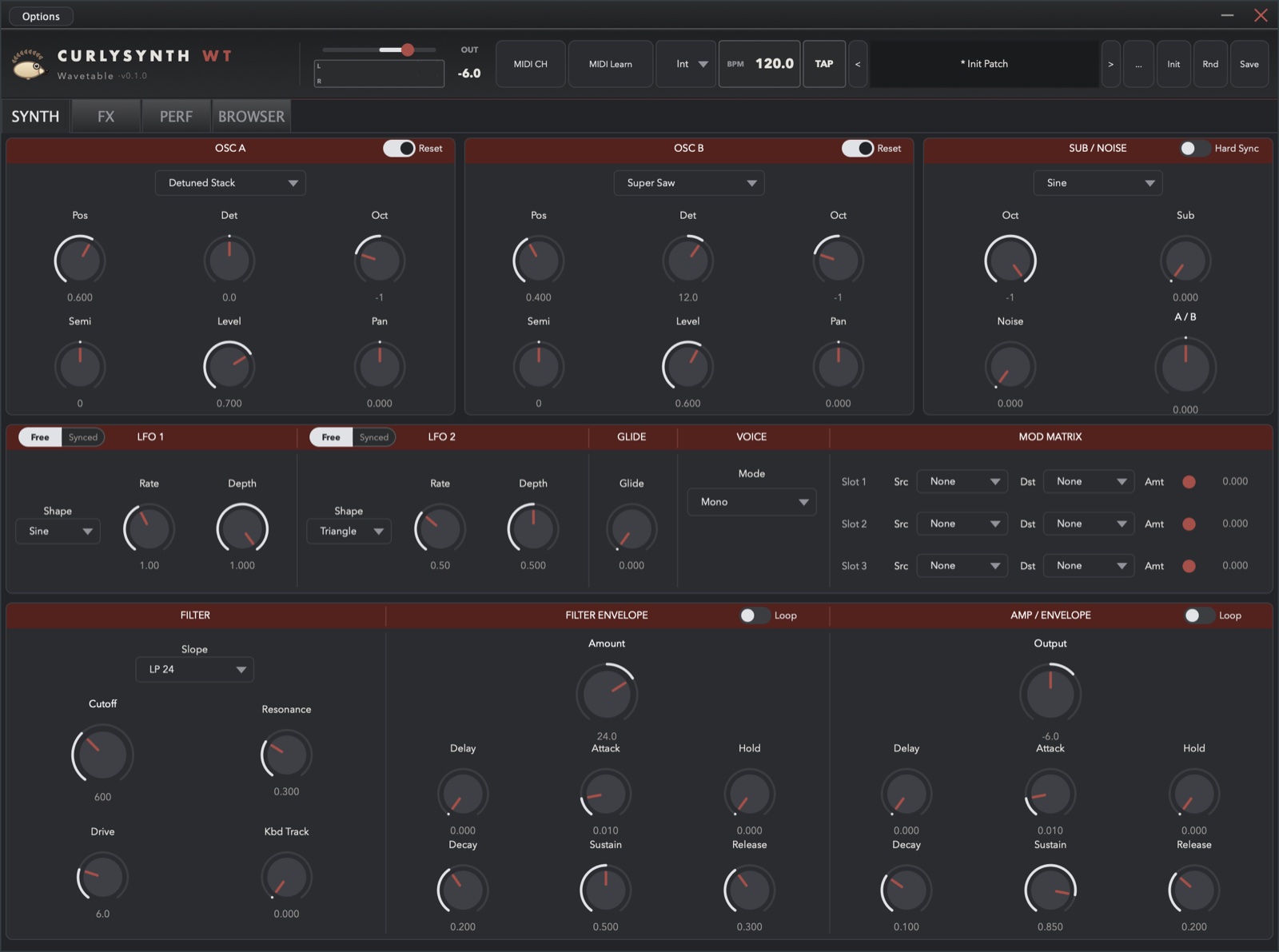Go to previous patch with the left arrow
The image size is (1279, 952).
(858, 64)
